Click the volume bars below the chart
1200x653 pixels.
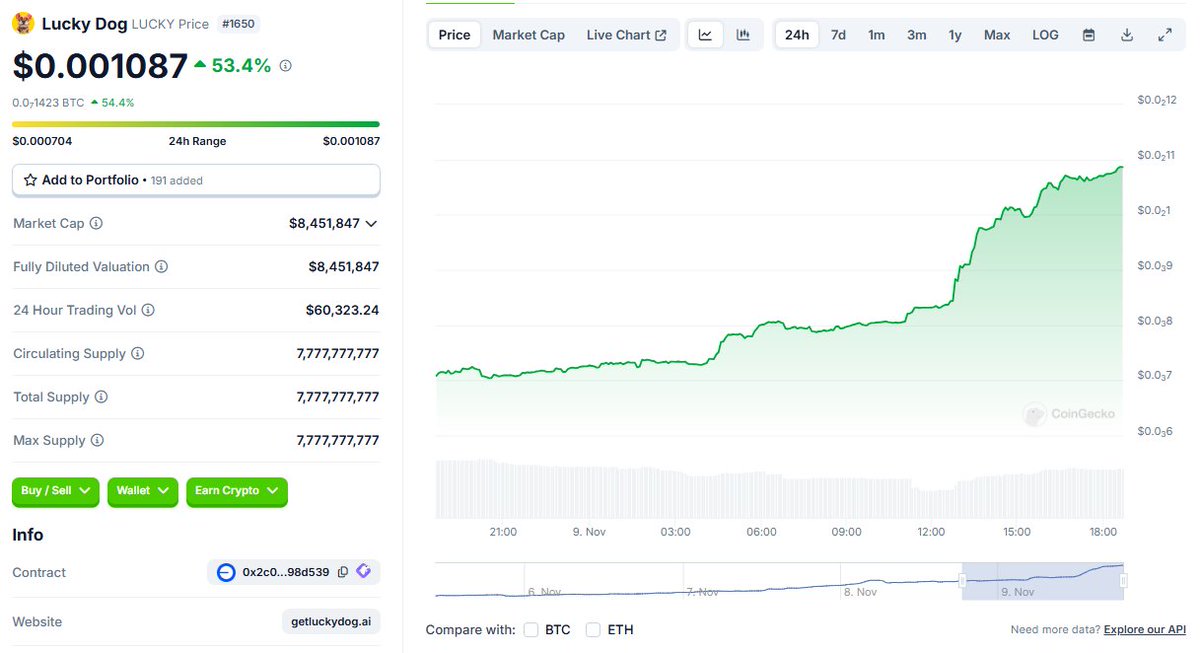point(779,488)
